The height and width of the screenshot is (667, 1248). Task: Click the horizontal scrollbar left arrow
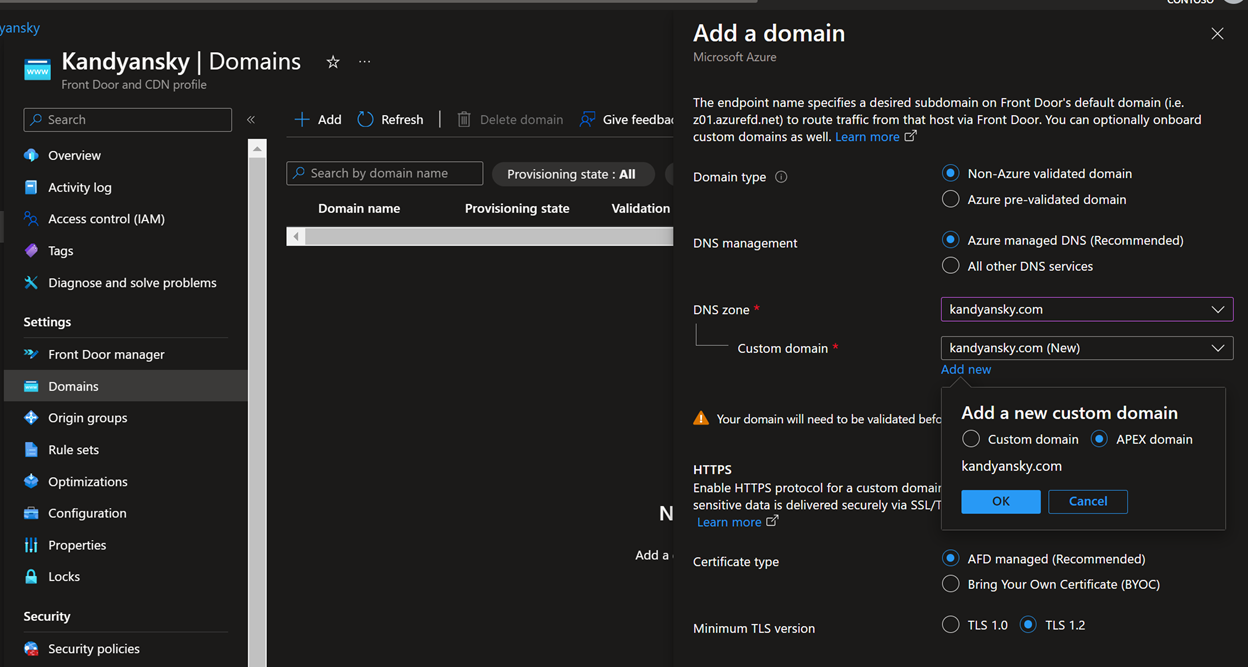coord(295,237)
